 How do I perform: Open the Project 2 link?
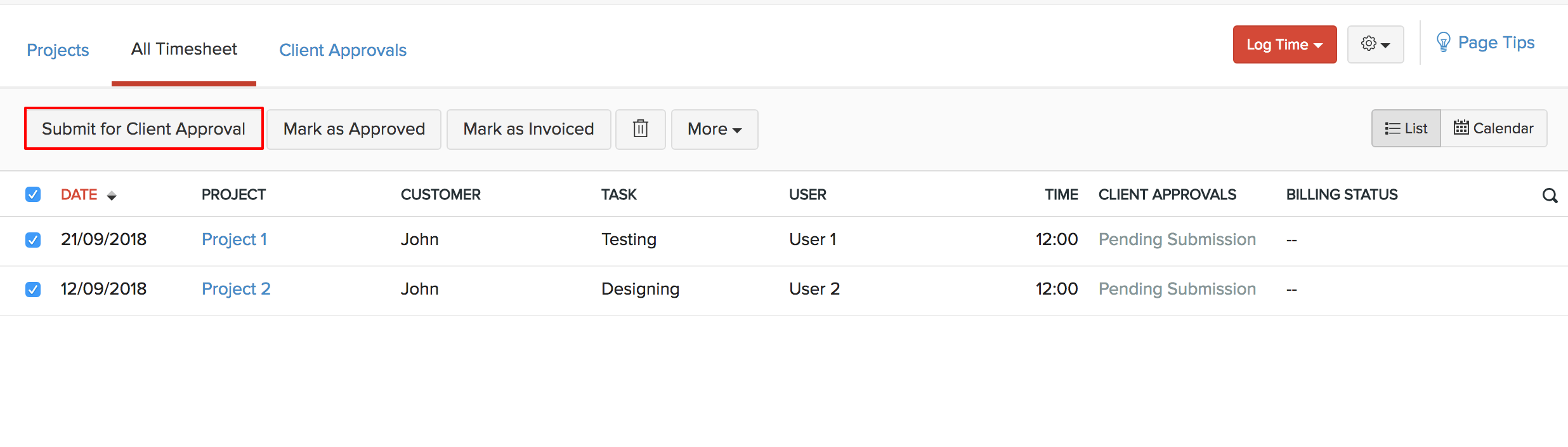pos(236,289)
